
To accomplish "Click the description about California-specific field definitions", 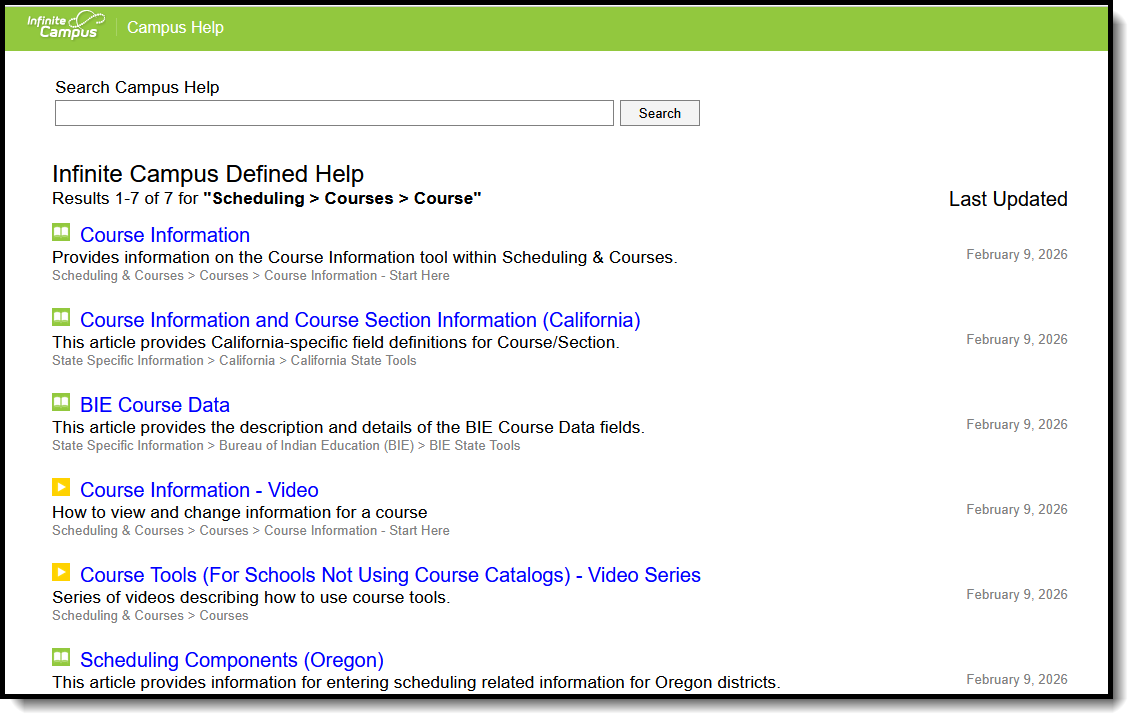I will 336,342.
